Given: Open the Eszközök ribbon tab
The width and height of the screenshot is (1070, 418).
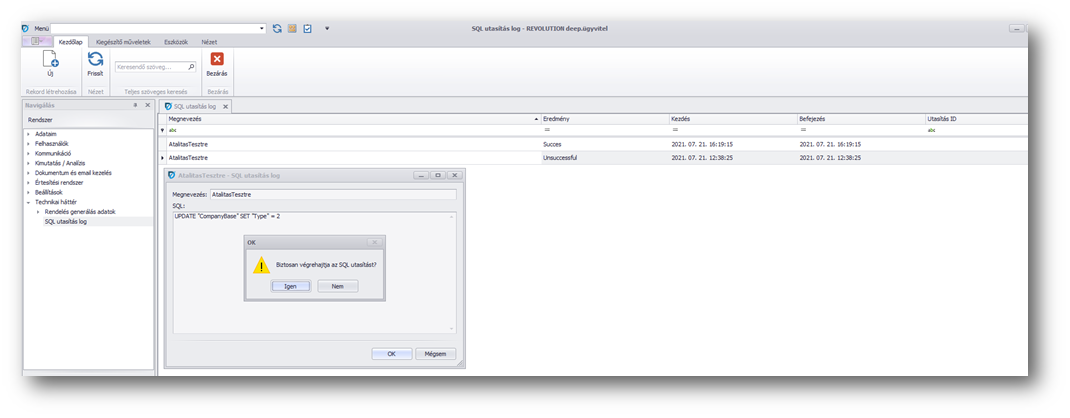Looking at the screenshot, I should [x=176, y=42].
